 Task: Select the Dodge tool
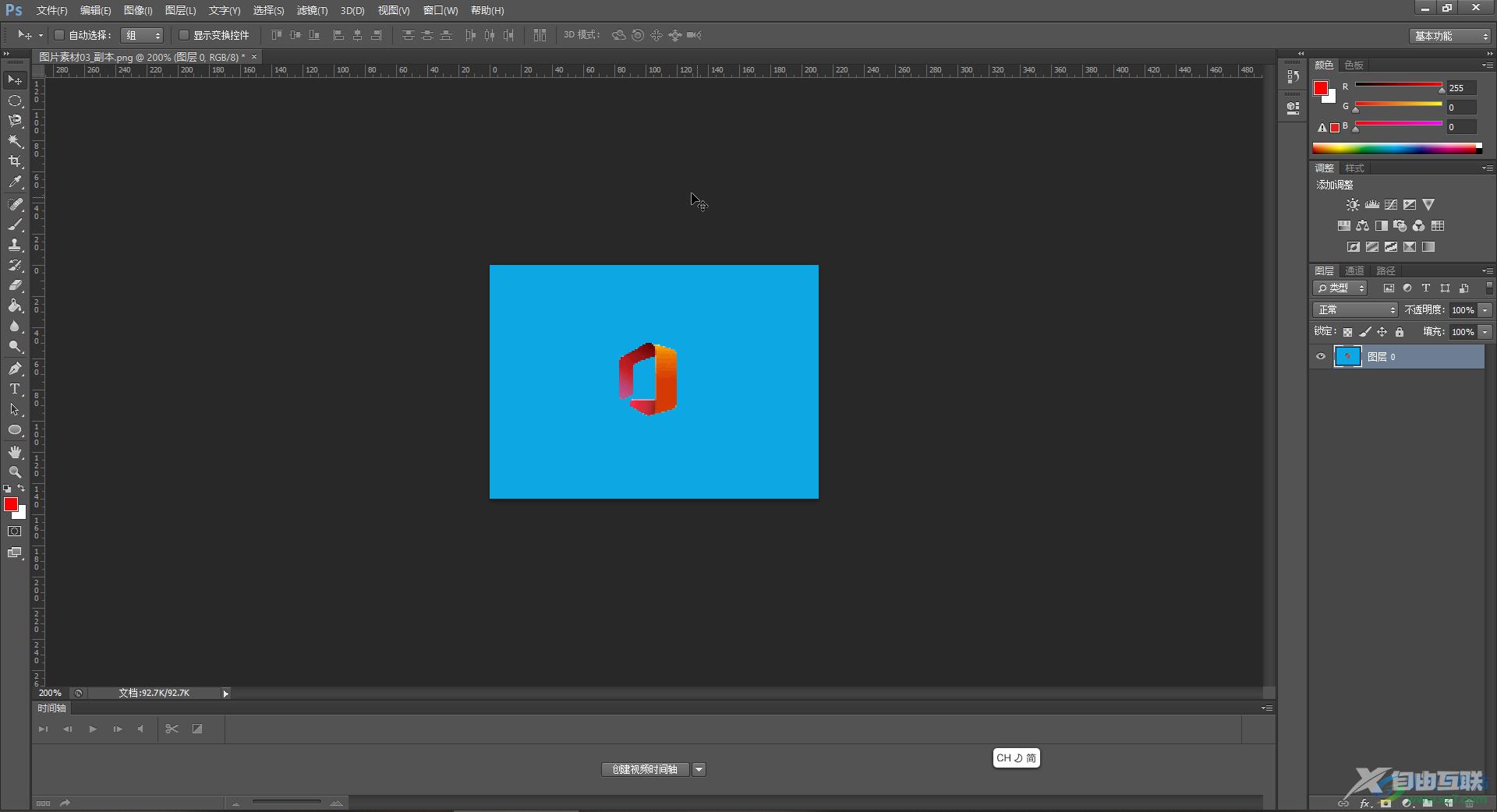(x=15, y=346)
